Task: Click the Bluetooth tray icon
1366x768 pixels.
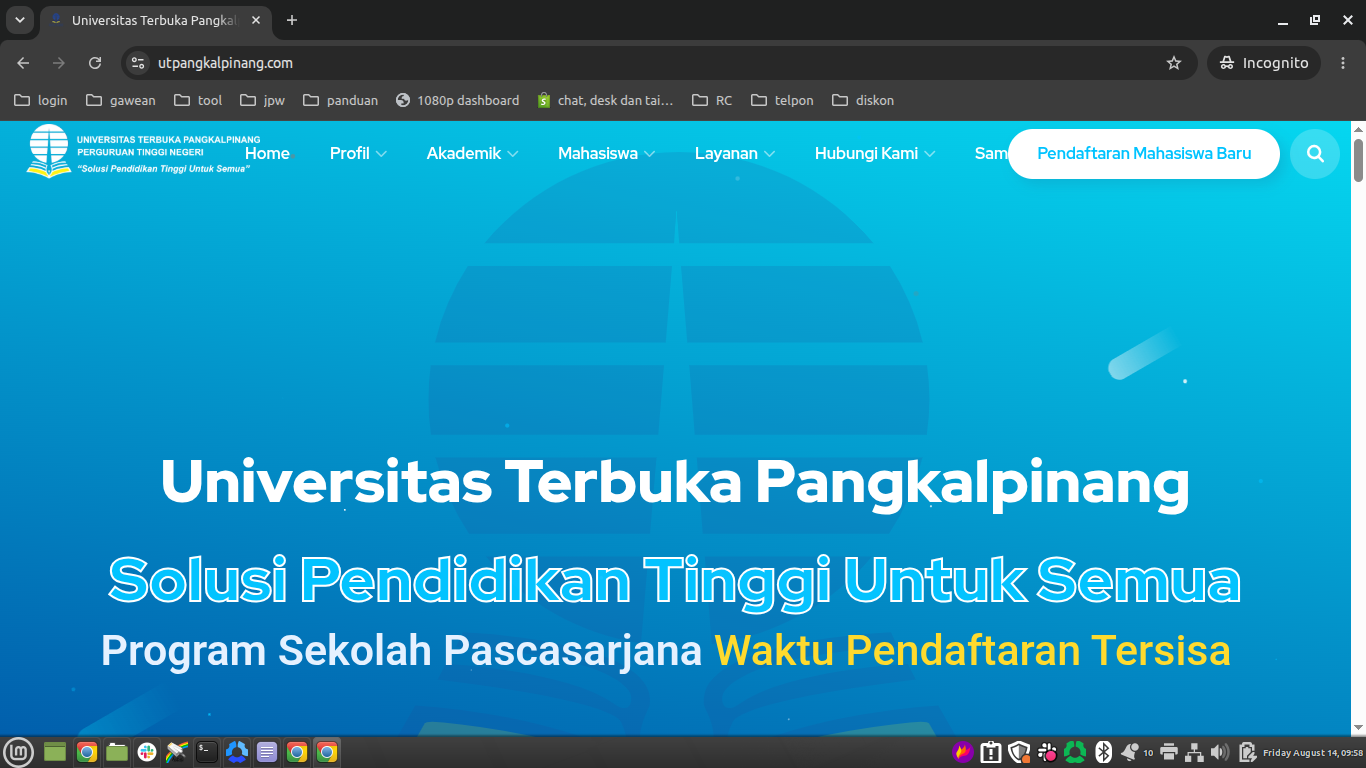Action: click(x=1103, y=752)
